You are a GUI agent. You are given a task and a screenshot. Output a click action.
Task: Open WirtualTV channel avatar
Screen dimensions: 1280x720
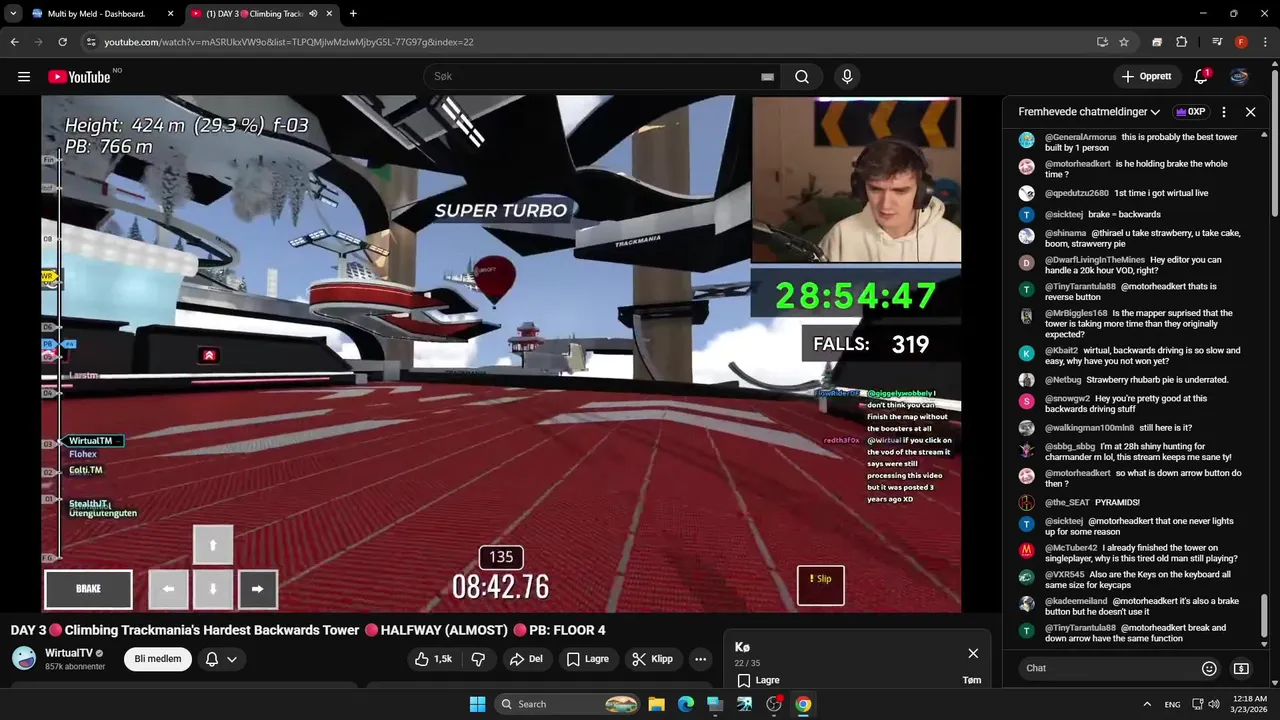24,658
